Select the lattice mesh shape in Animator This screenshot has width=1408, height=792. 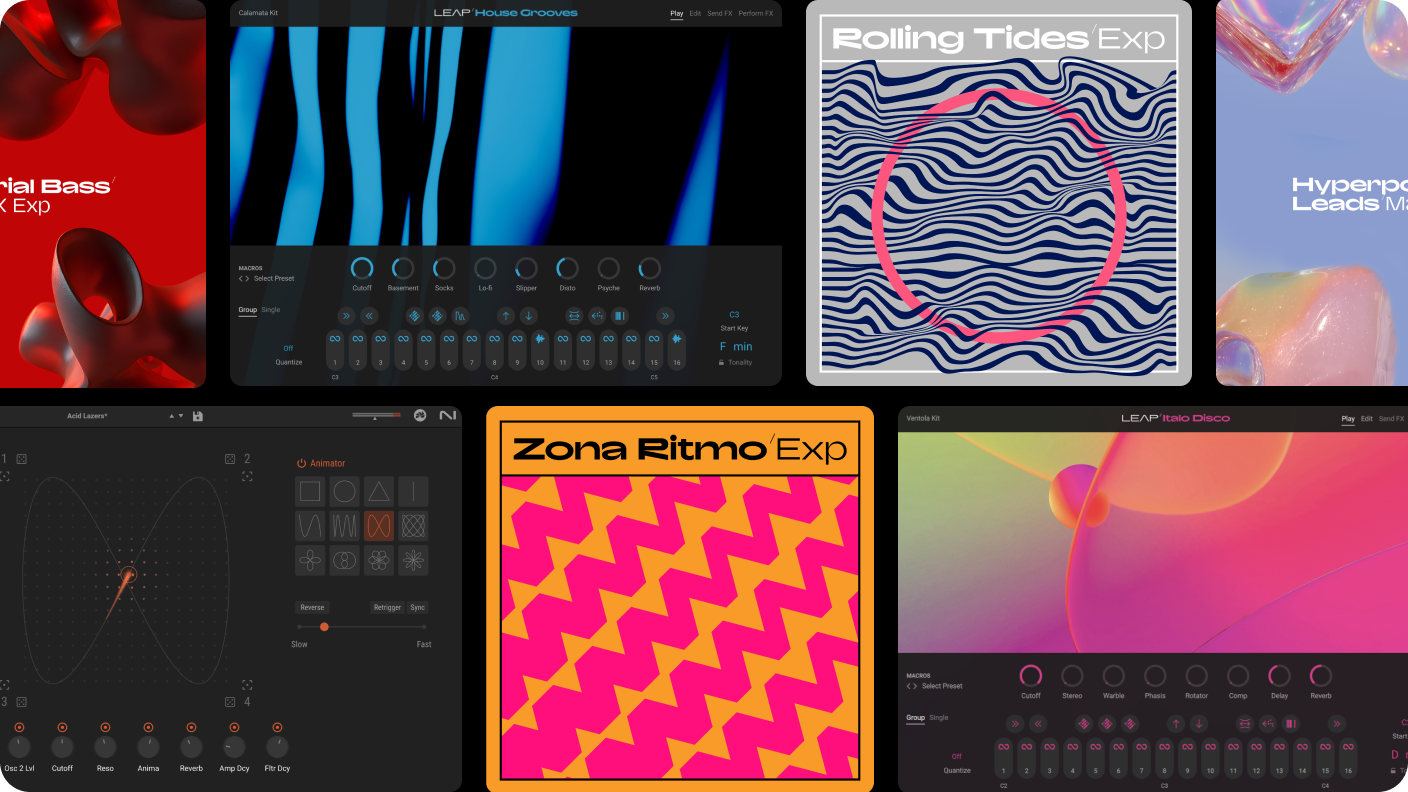[413, 526]
